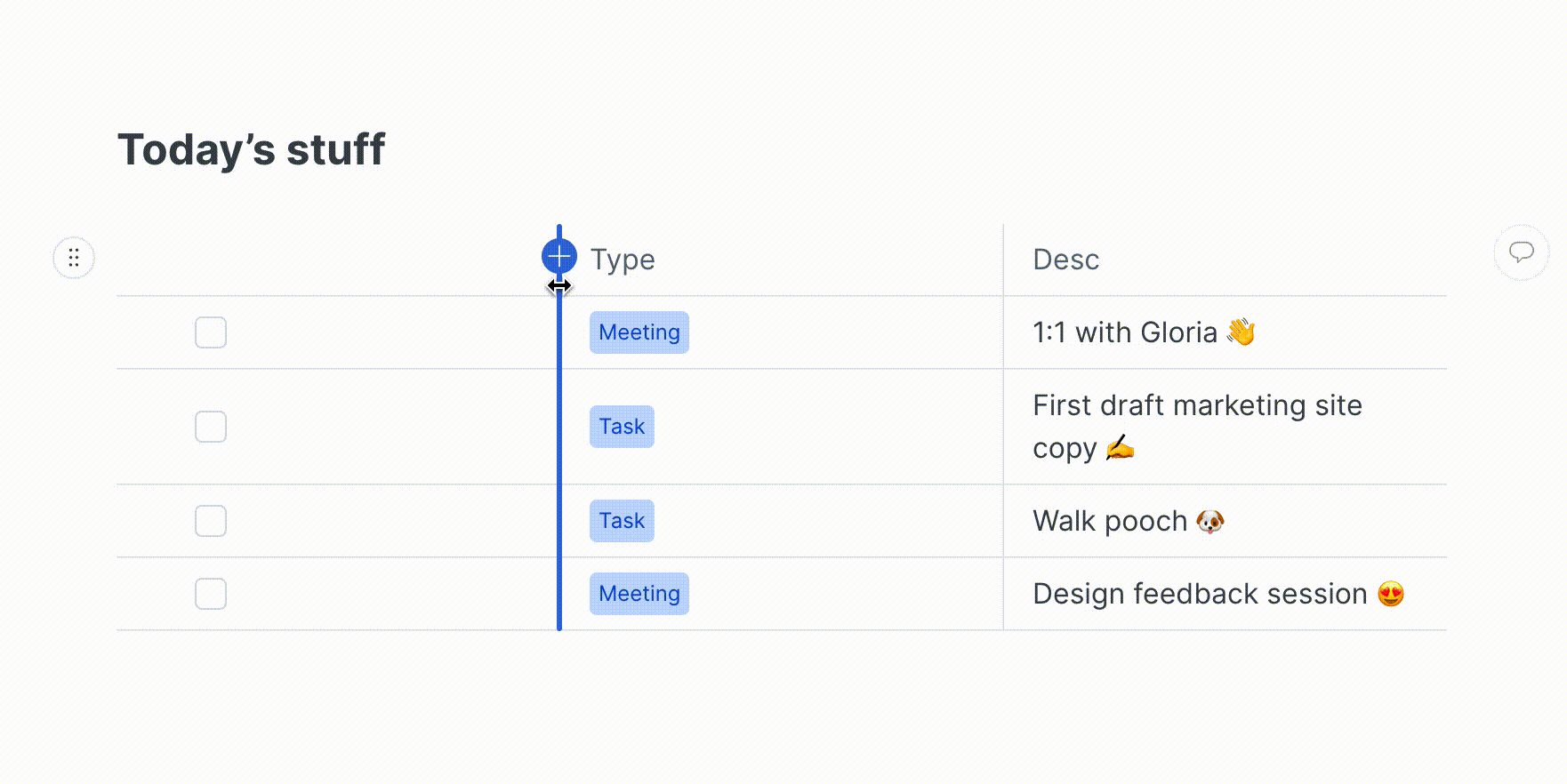Click the Task tag beside Walk pooch
The height and width of the screenshot is (784, 1567).
[622, 521]
